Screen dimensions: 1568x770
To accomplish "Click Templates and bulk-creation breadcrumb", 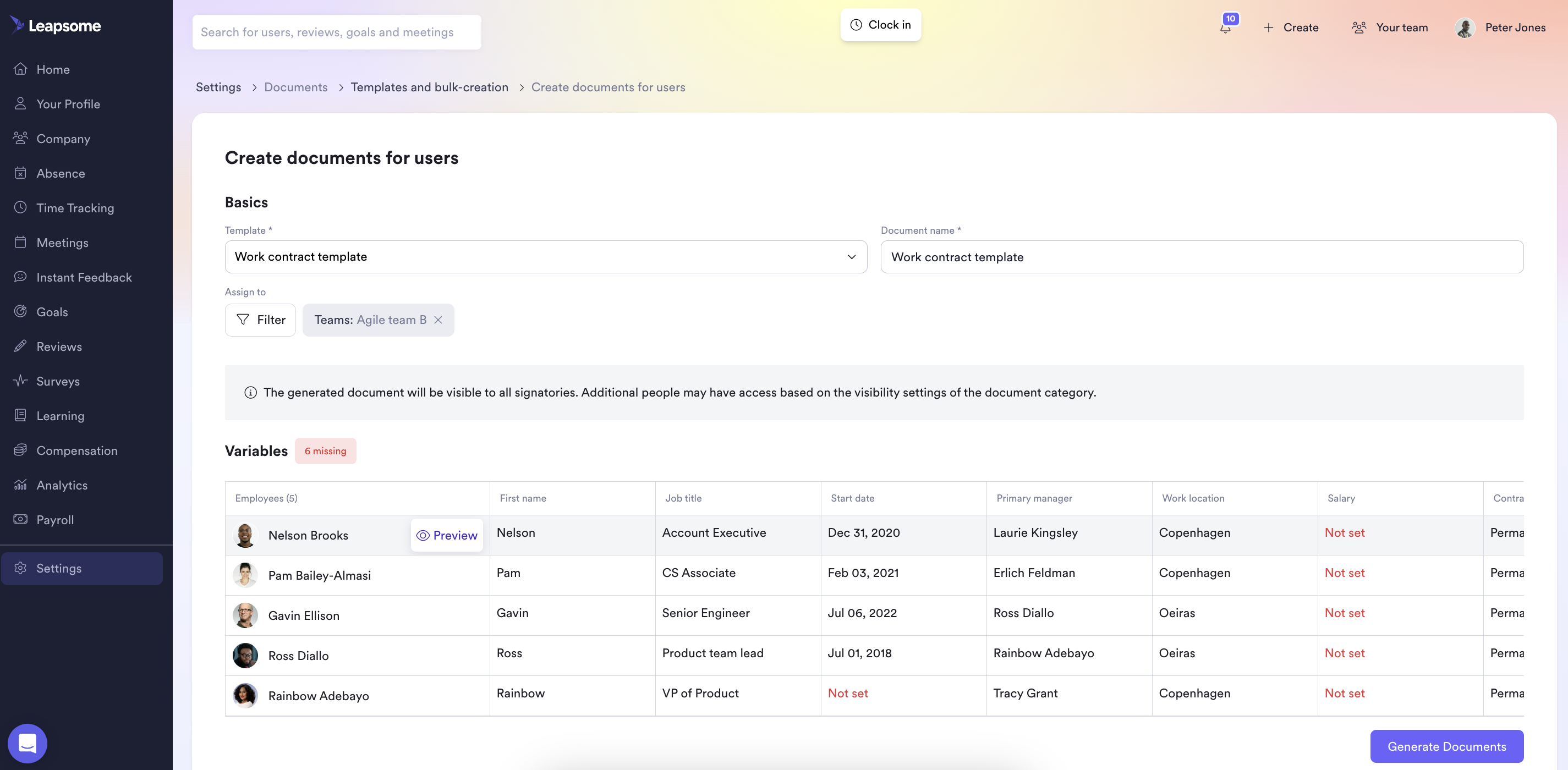I will click(x=429, y=87).
